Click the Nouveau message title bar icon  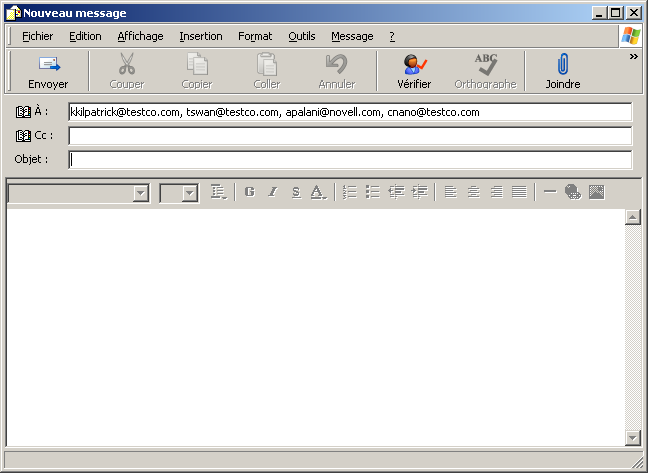point(13,13)
